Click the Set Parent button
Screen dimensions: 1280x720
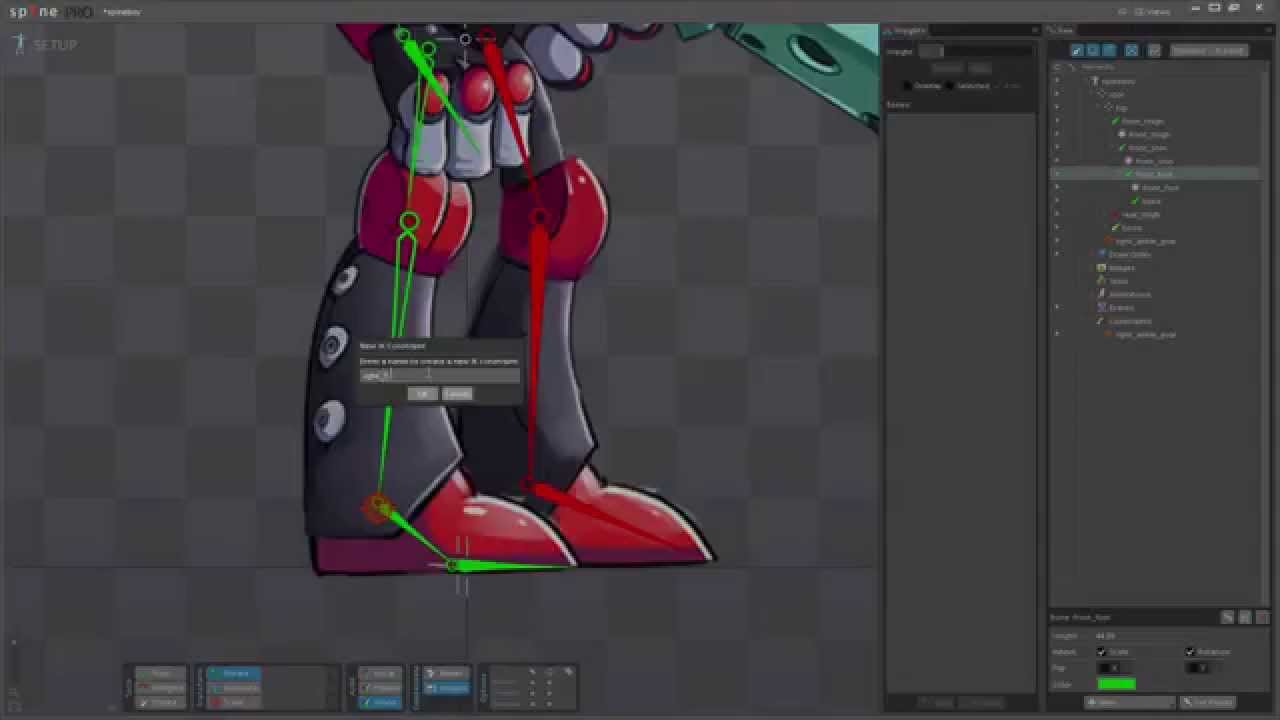(1208, 702)
